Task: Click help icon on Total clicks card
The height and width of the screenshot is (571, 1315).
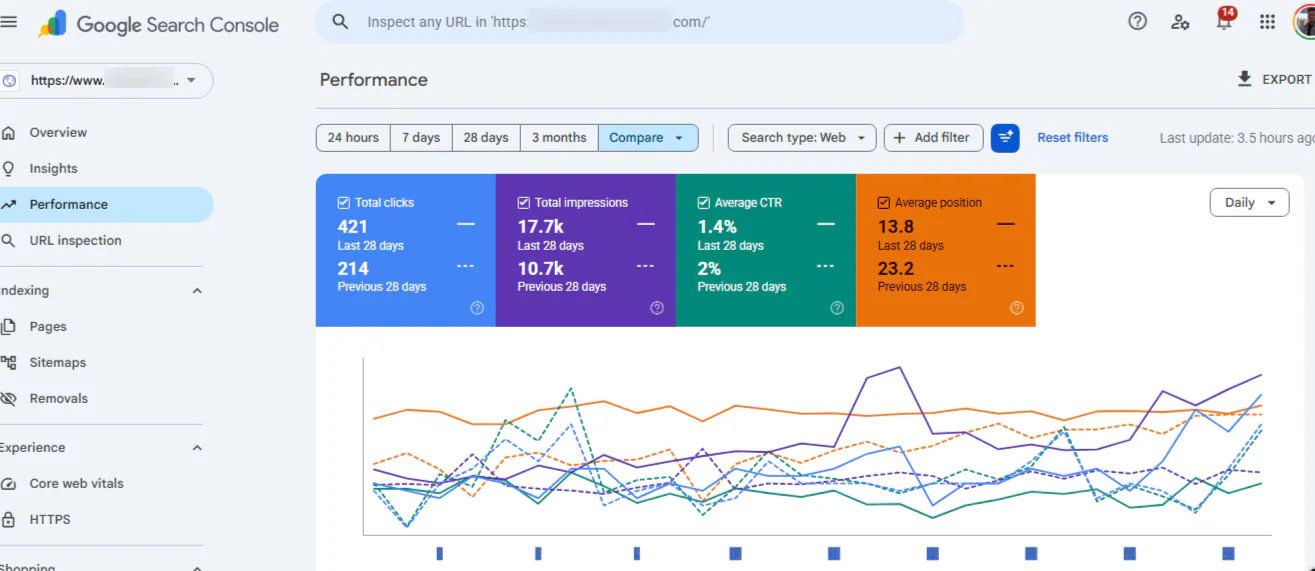Action: [x=477, y=308]
